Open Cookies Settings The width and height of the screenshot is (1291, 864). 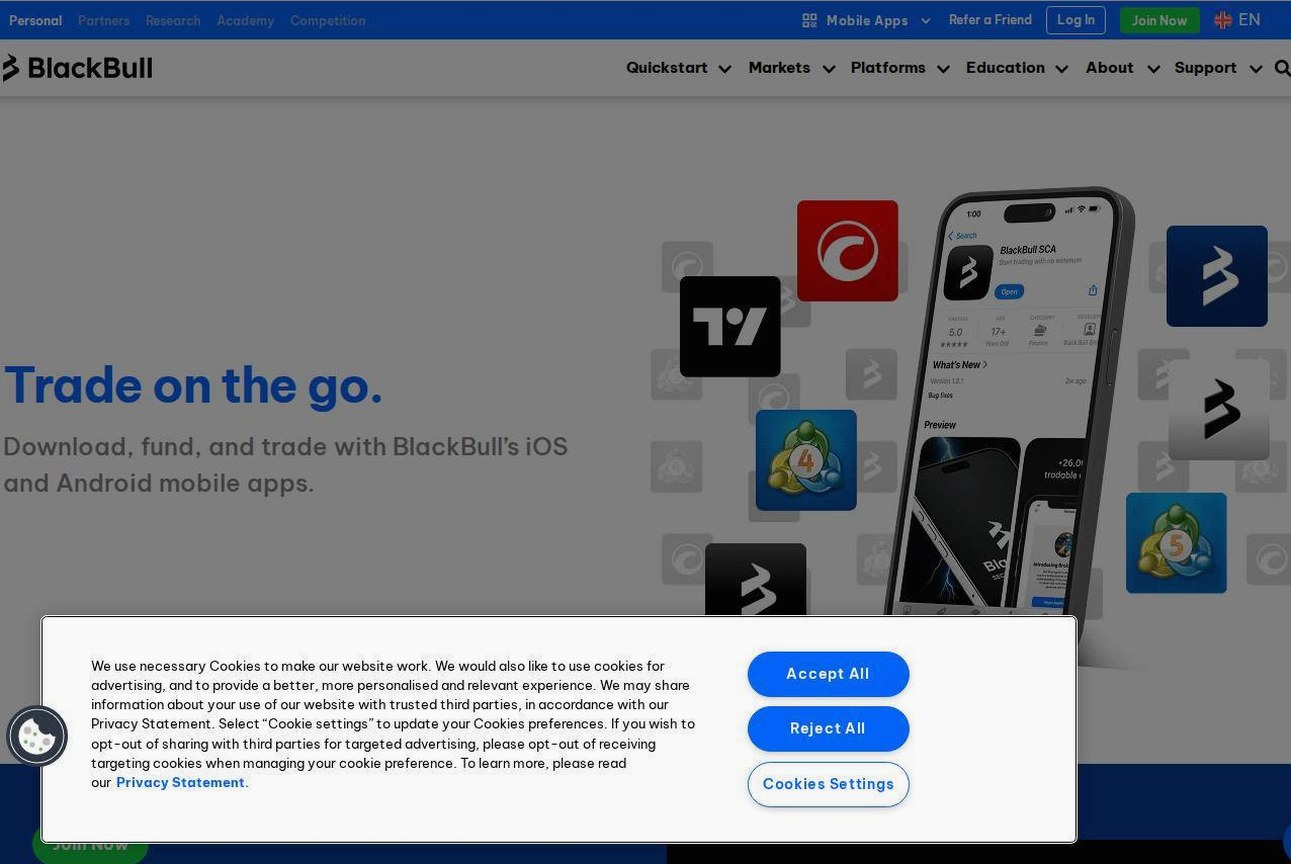click(828, 784)
